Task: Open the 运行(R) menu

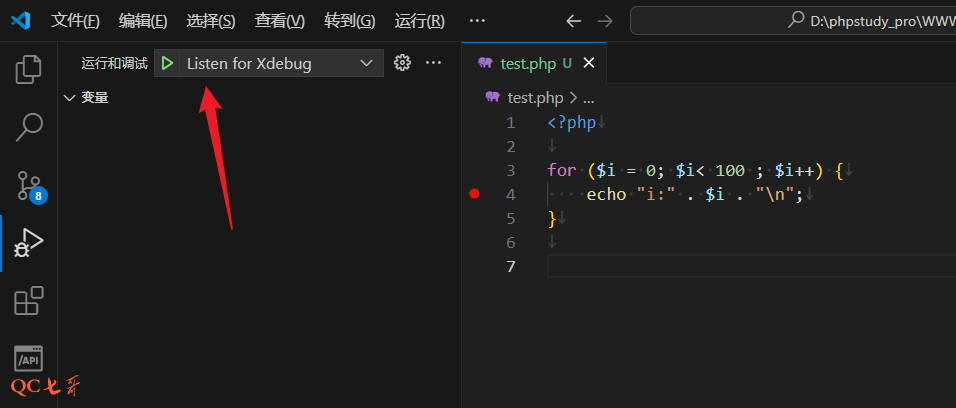Action: pyautogui.click(x=419, y=20)
